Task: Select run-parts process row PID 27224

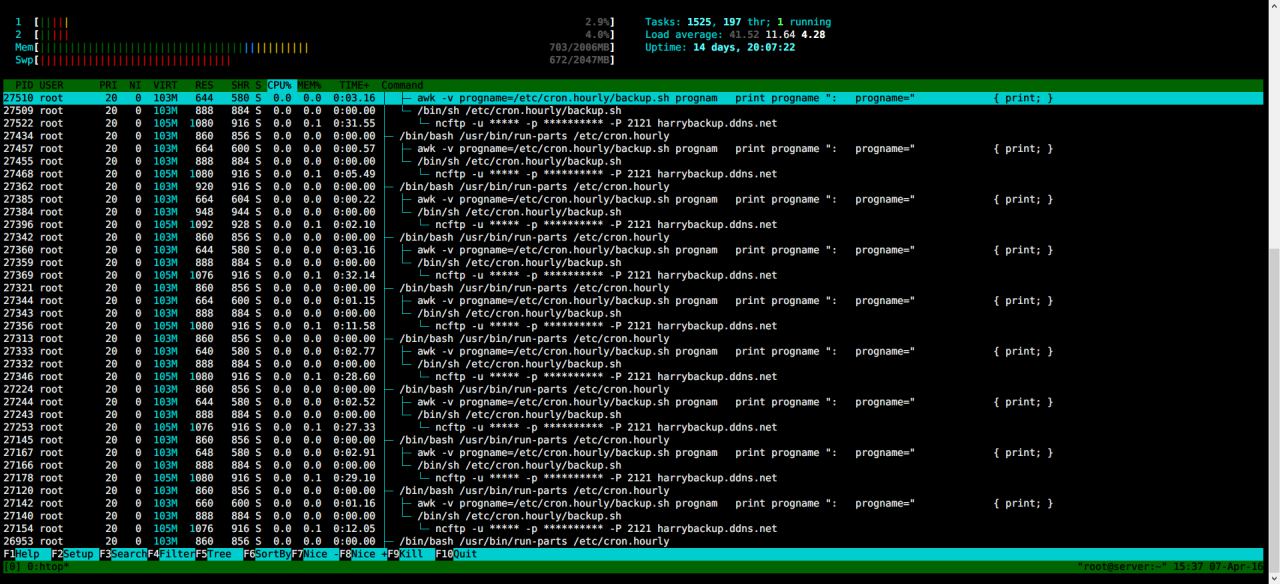Action: coord(632,389)
